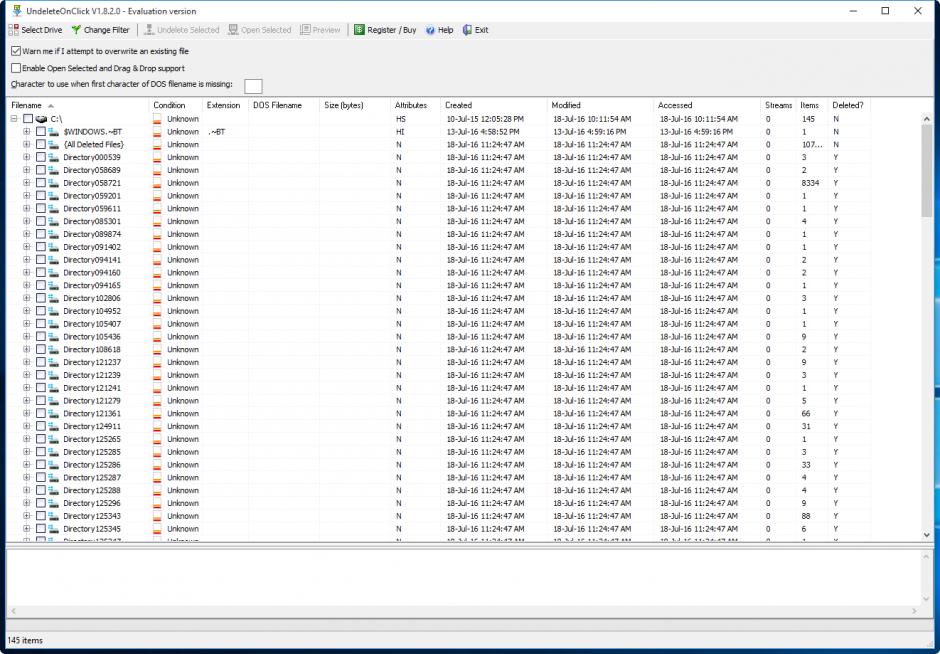Screen dimensions: 940x654
Task: Click the Streams column header
Action: [778, 105]
